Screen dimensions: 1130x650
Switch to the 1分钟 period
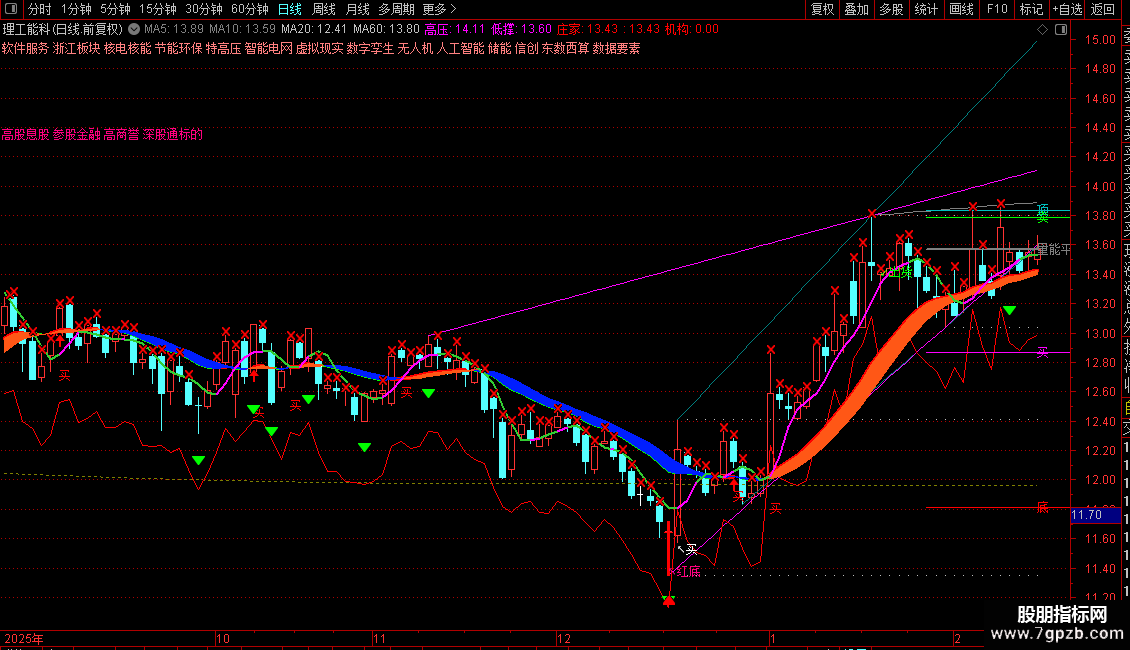[76, 9]
